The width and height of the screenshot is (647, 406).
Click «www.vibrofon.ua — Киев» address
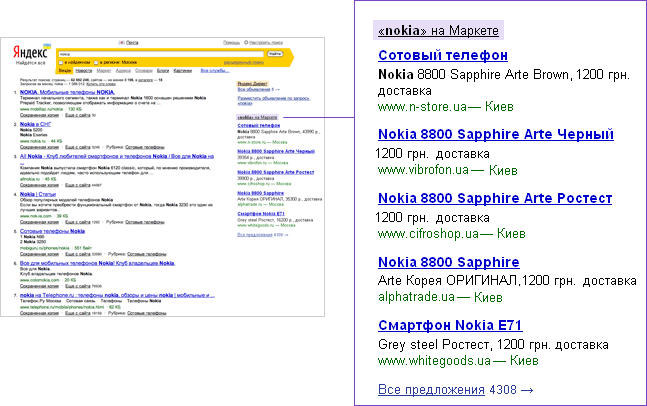coord(447,170)
